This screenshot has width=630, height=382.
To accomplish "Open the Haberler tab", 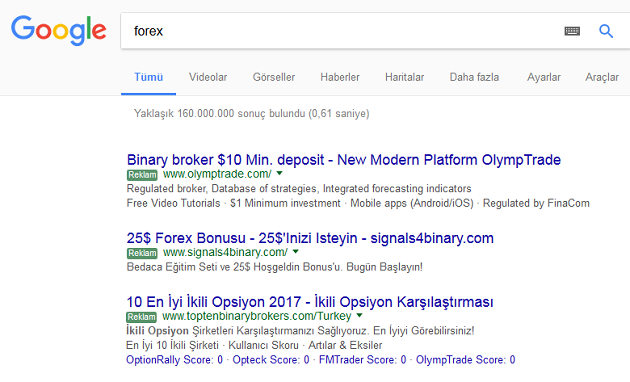I will [340, 77].
